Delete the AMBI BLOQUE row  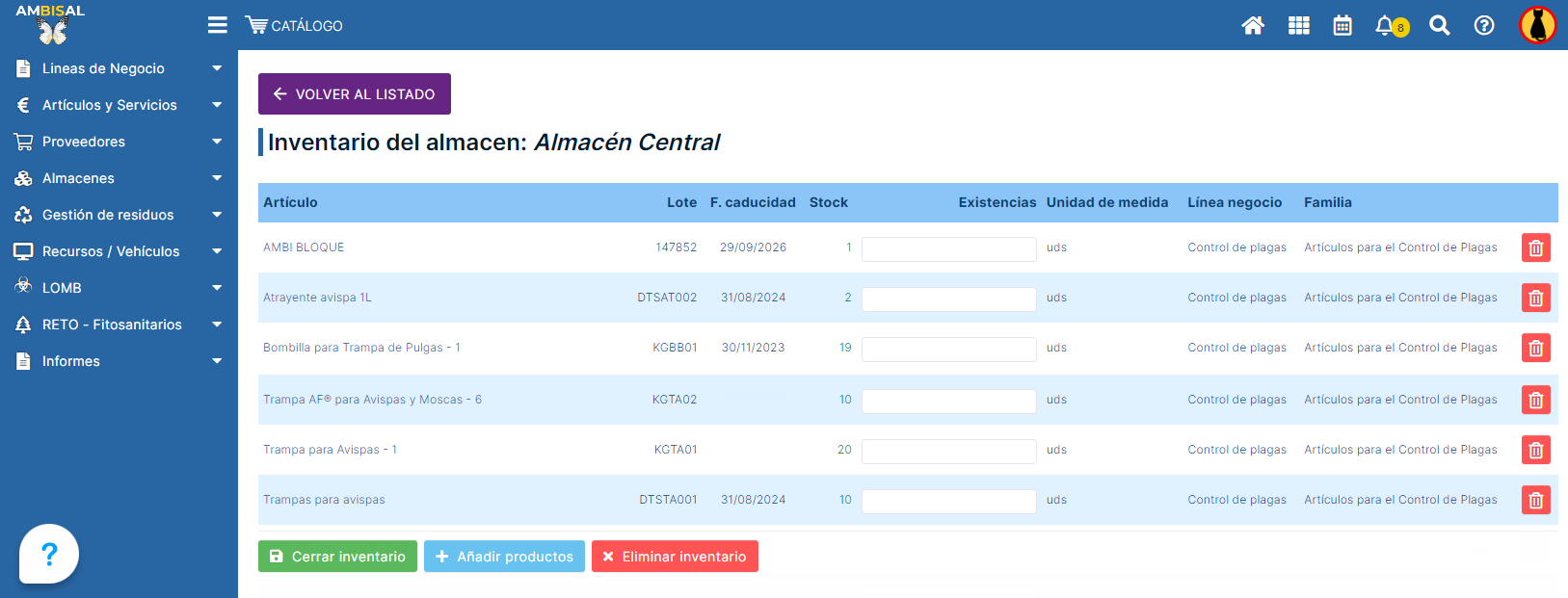(x=1535, y=248)
